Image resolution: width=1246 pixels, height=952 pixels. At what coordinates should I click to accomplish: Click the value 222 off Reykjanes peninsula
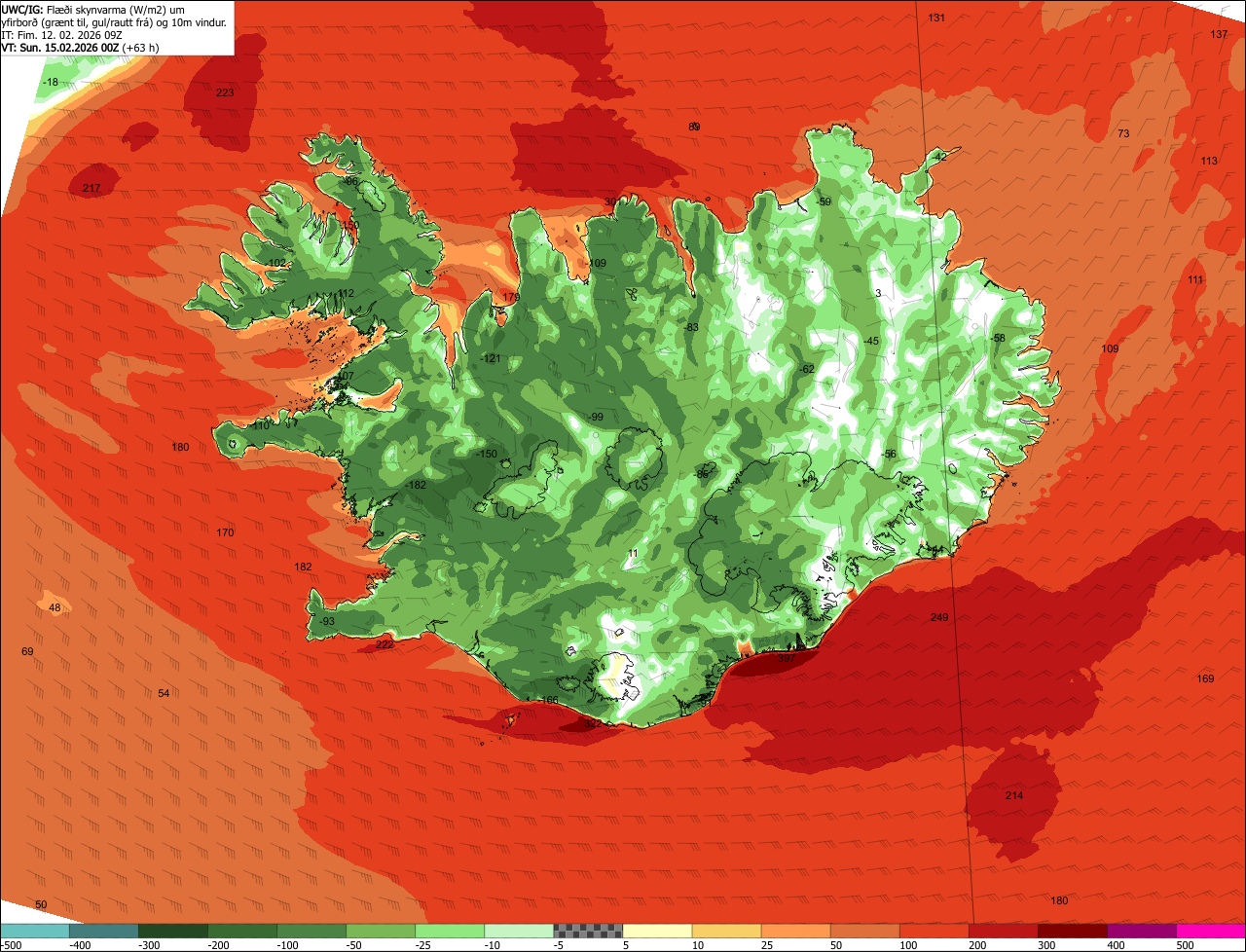pos(385,644)
